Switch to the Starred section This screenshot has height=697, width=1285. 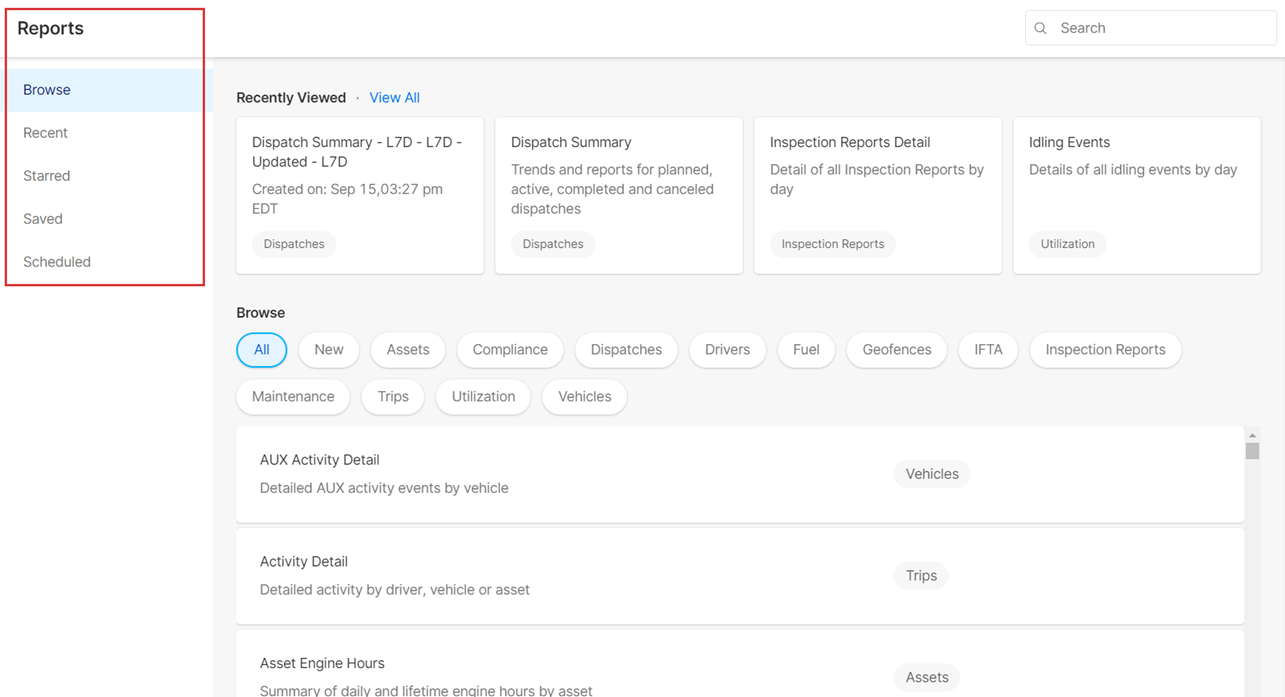[46, 175]
